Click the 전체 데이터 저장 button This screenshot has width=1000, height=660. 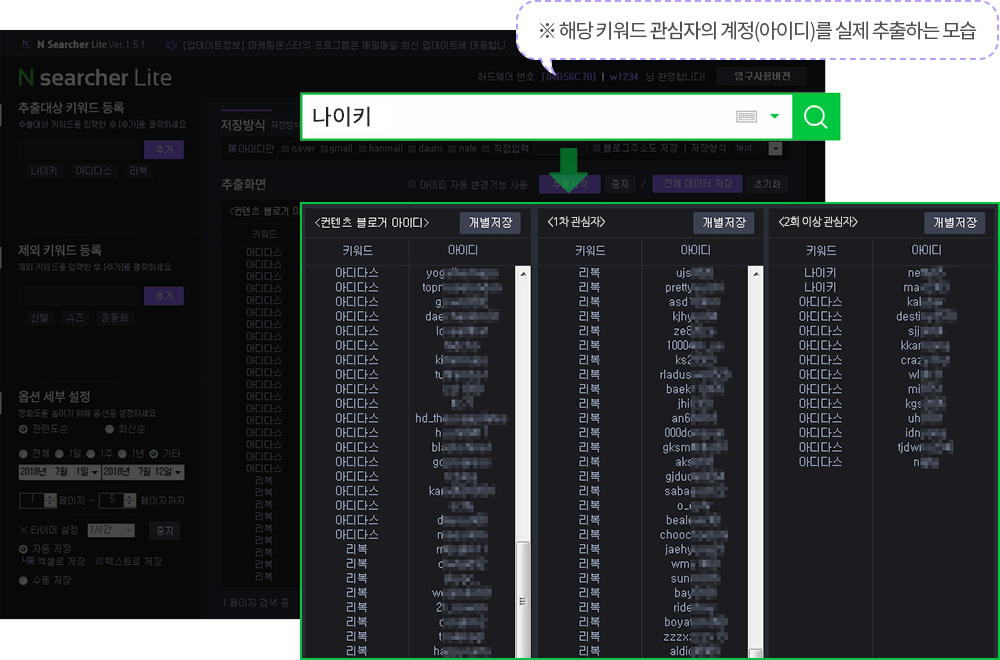pos(697,184)
